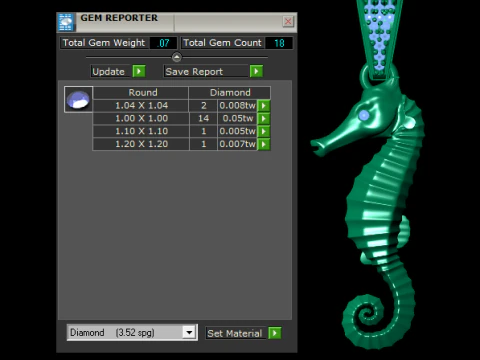The height and width of the screenshot is (360, 480).
Task: Click the Total Gem Weight value .07
Action: pyautogui.click(x=163, y=43)
